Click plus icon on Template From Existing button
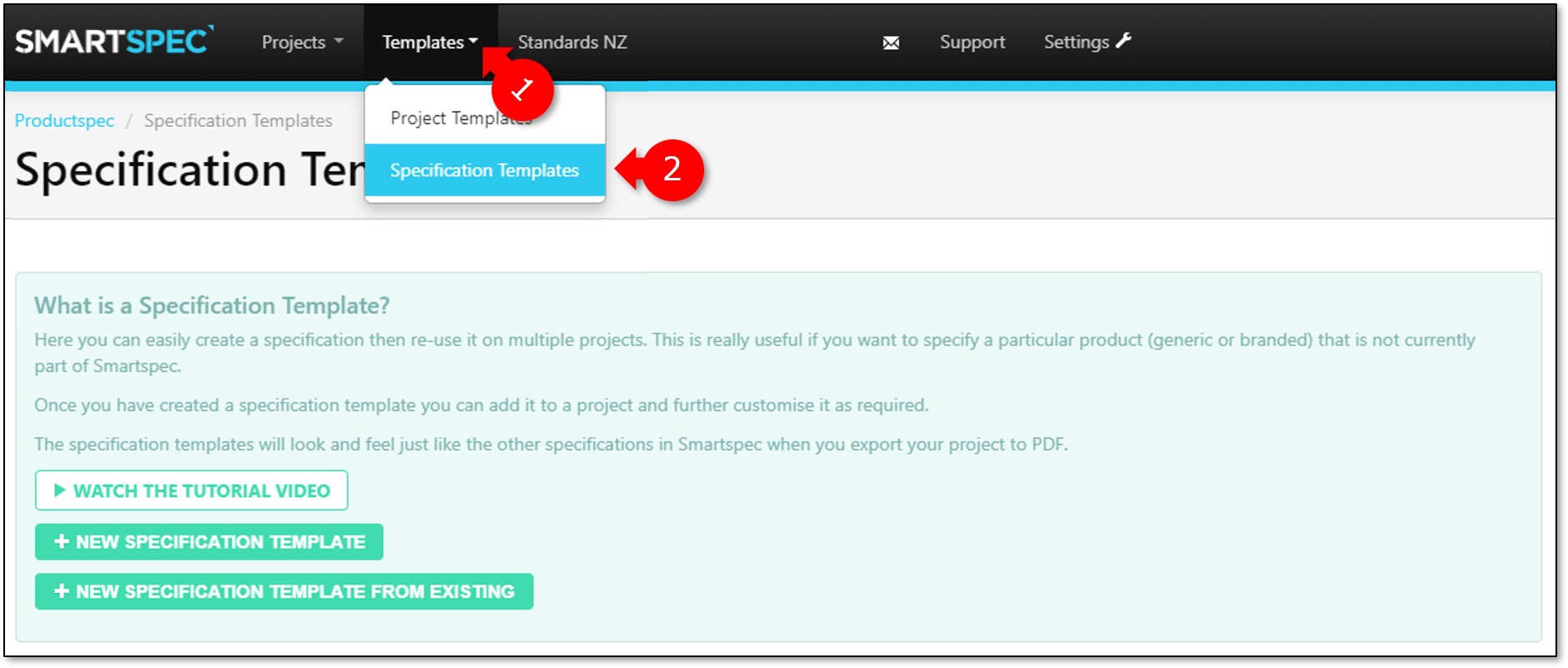Image resolution: width=1568 pixels, height=668 pixels. pyautogui.click(x=61, y=591)
